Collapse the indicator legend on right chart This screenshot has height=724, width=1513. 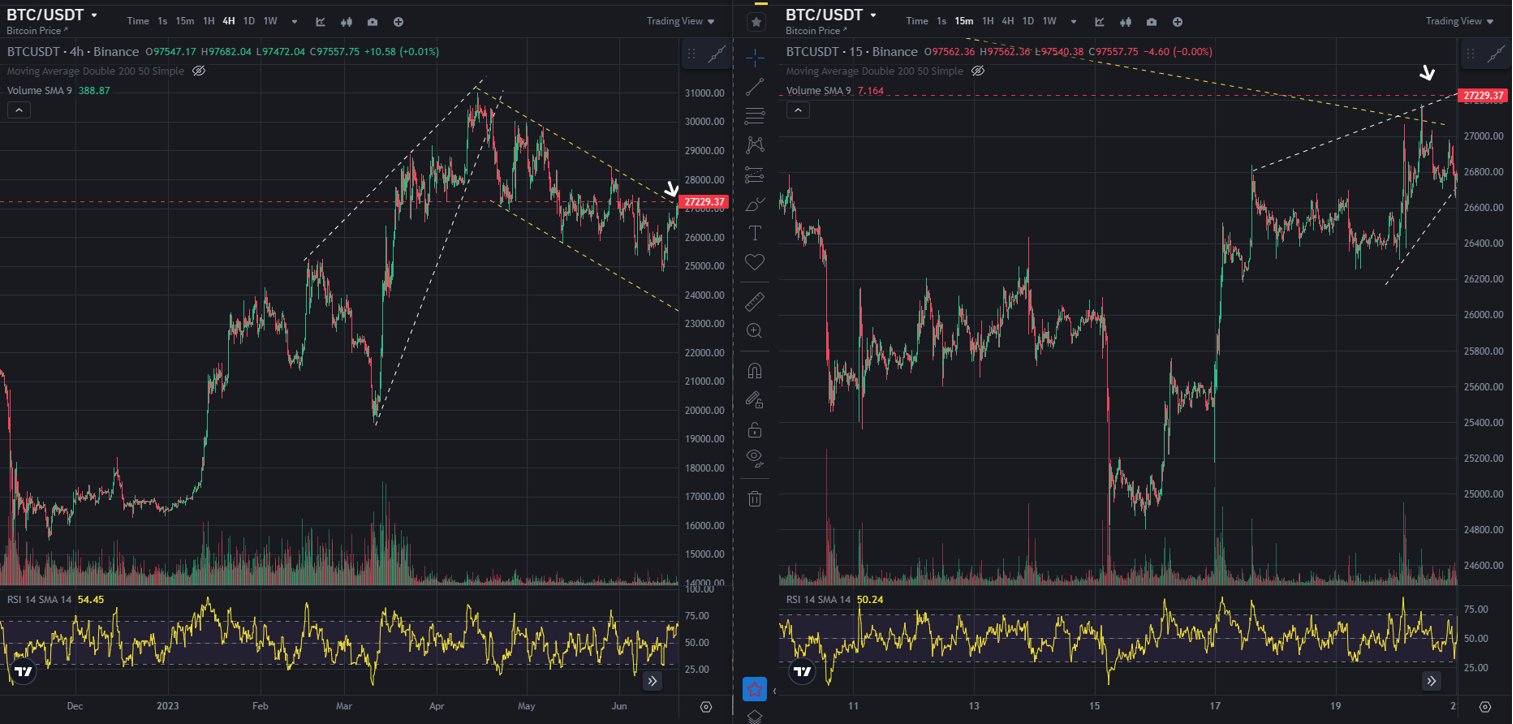point(798,110)
